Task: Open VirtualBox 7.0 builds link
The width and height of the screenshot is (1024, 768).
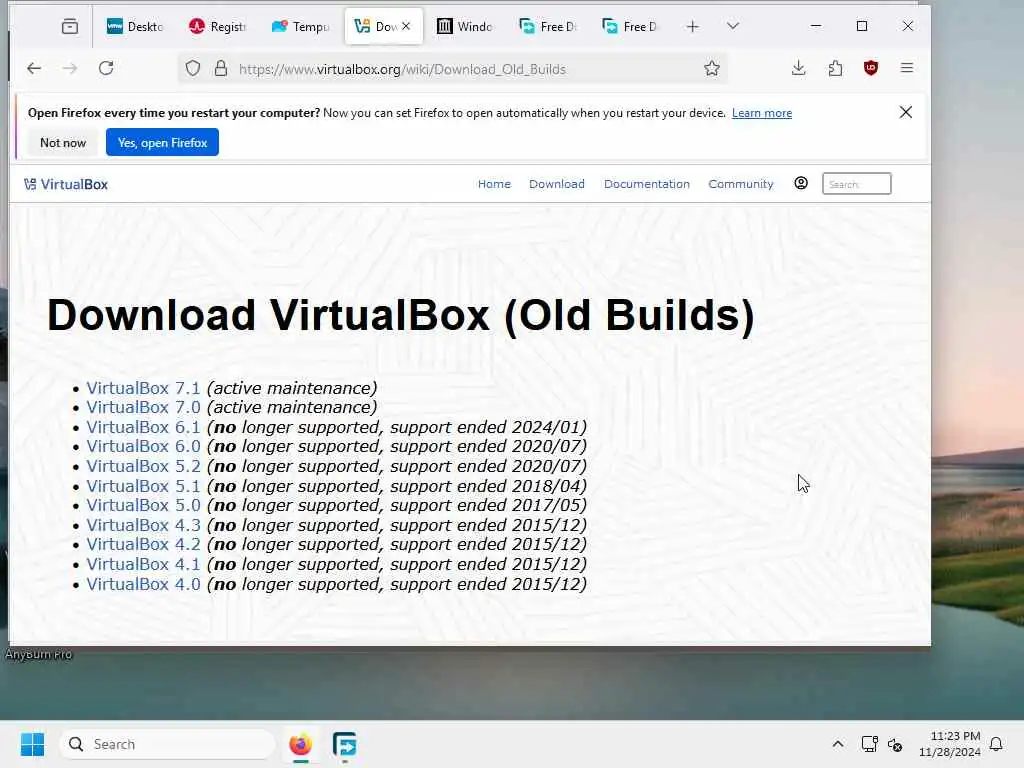Action: pyautogui.click(x=143, y=407)
